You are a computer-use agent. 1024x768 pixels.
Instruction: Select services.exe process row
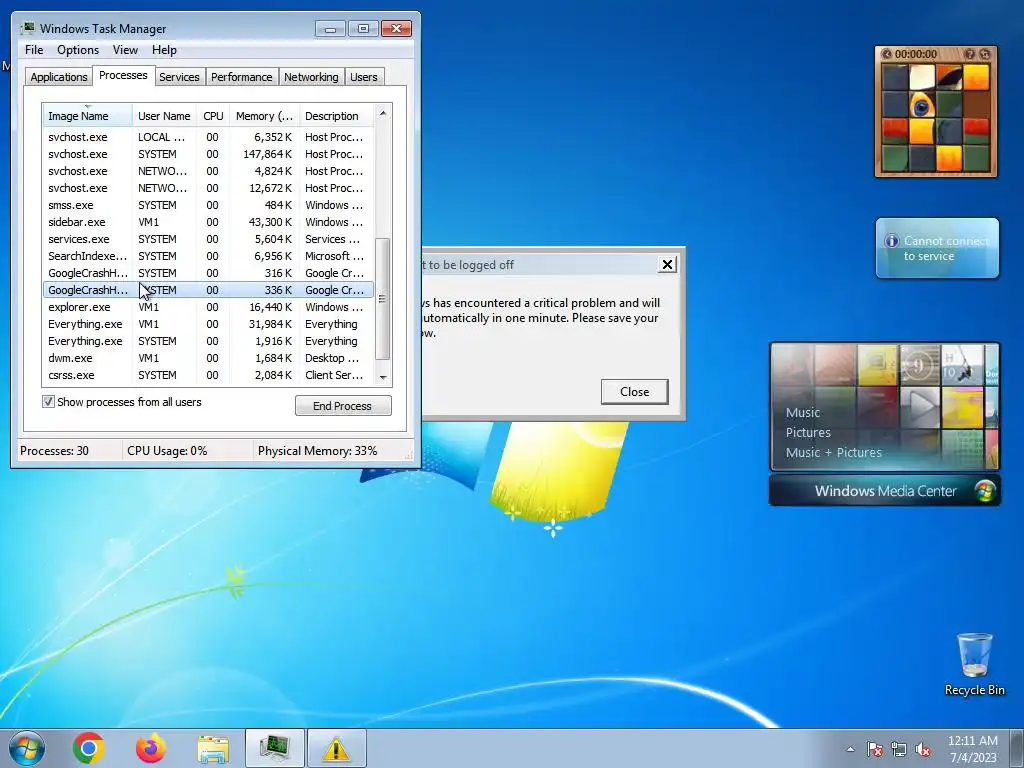point(208,239)
